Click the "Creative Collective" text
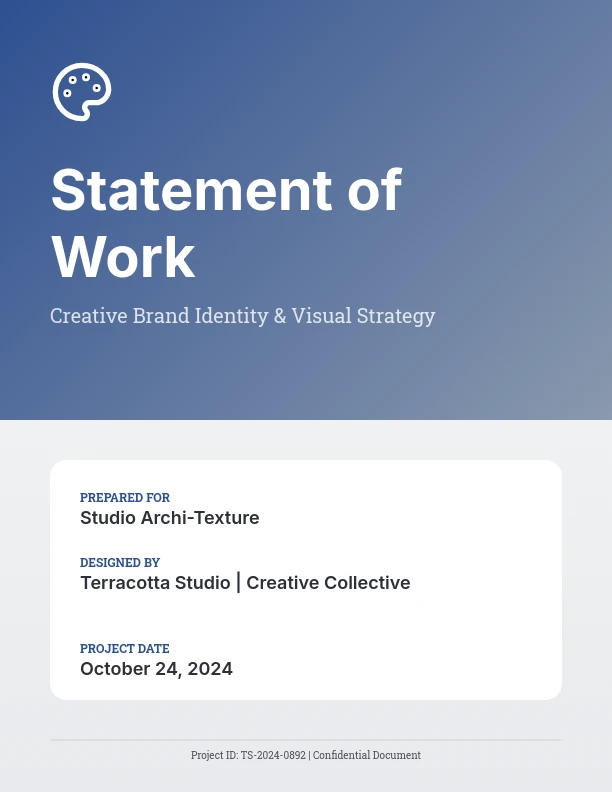Screen dimensions: 612x792 [328, 583]
